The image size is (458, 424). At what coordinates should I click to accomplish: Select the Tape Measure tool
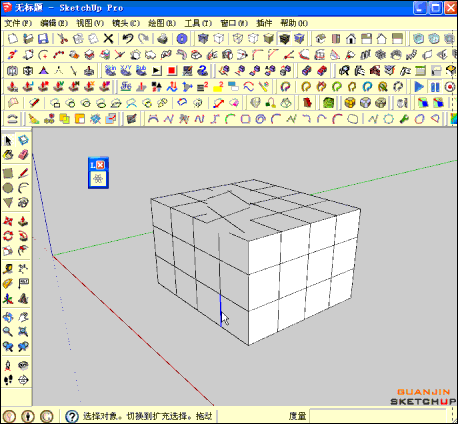[8, 269]
